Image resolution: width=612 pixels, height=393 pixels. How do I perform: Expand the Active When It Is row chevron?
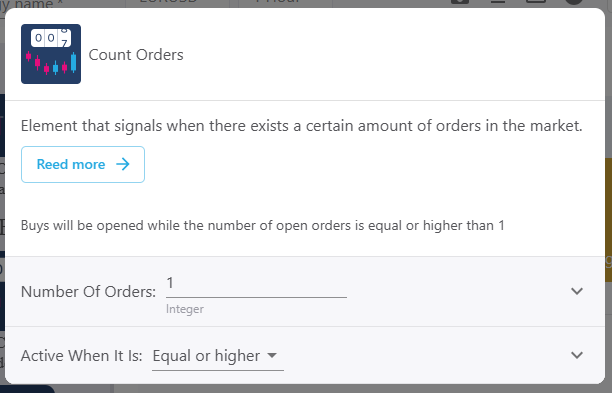(577, 355)
